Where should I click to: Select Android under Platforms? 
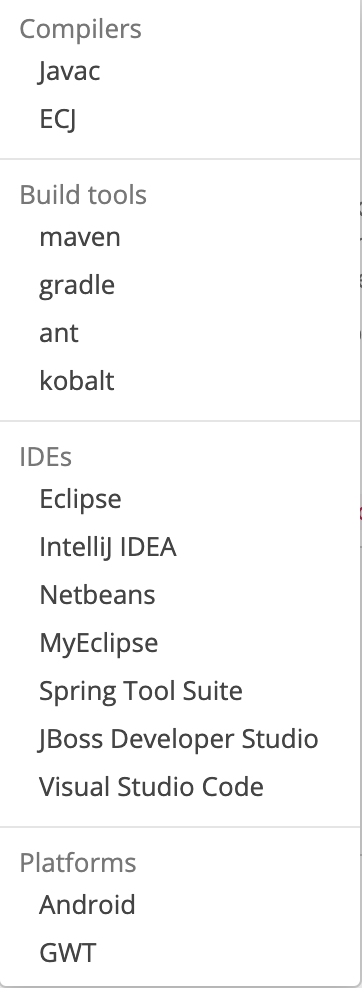coord(87,904)
